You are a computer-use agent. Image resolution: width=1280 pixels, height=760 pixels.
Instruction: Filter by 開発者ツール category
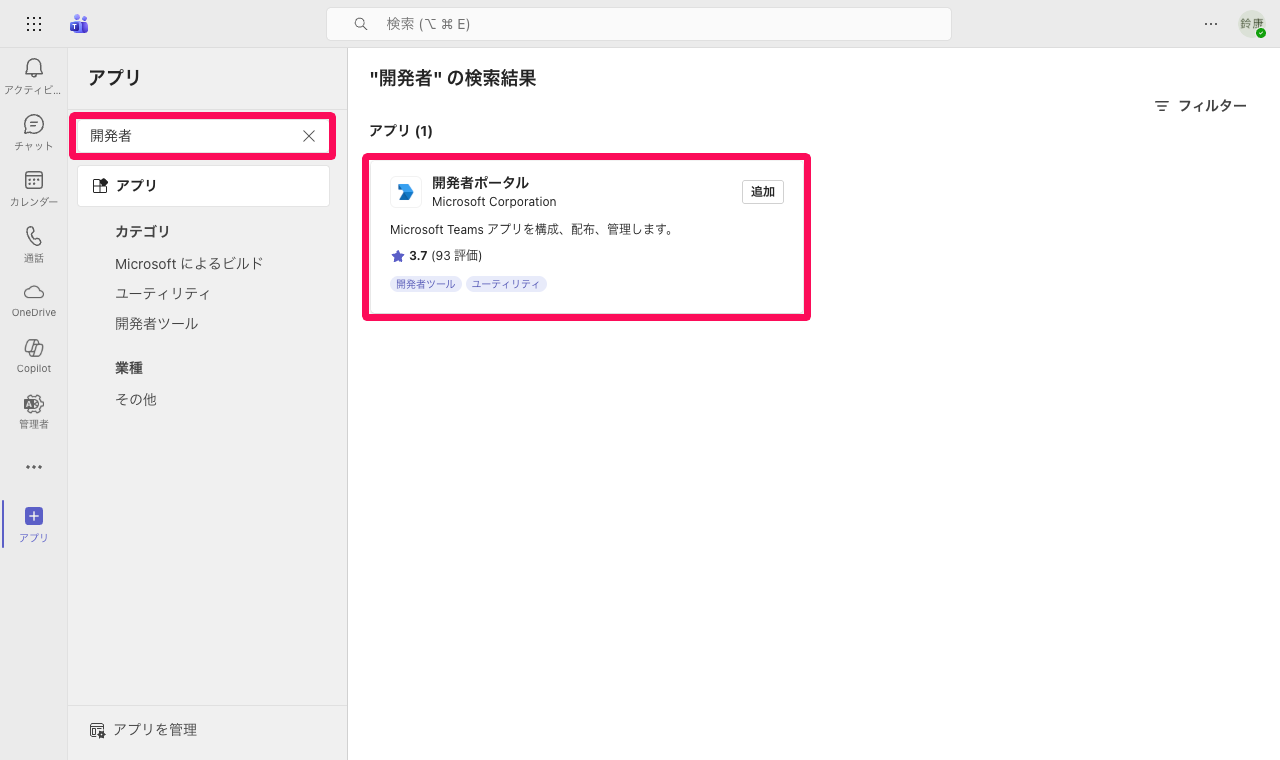point(156,324)
